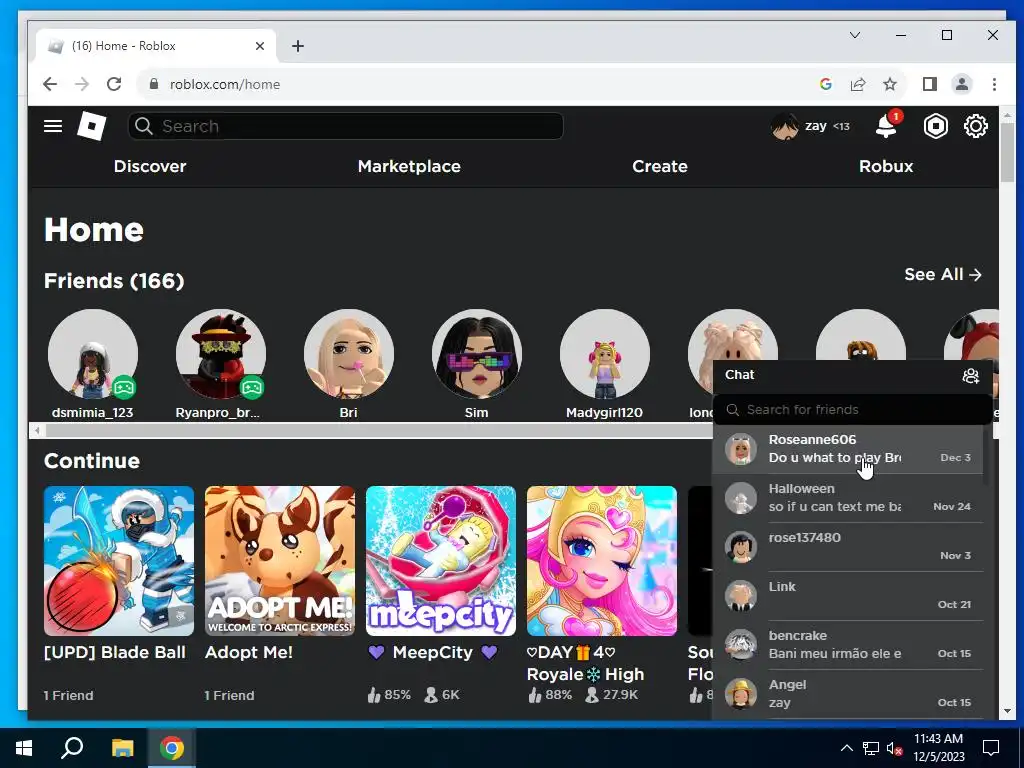This screenshot has height=768, width=1024.
Task: Go back to the previous page
Action: pos(50,84)
